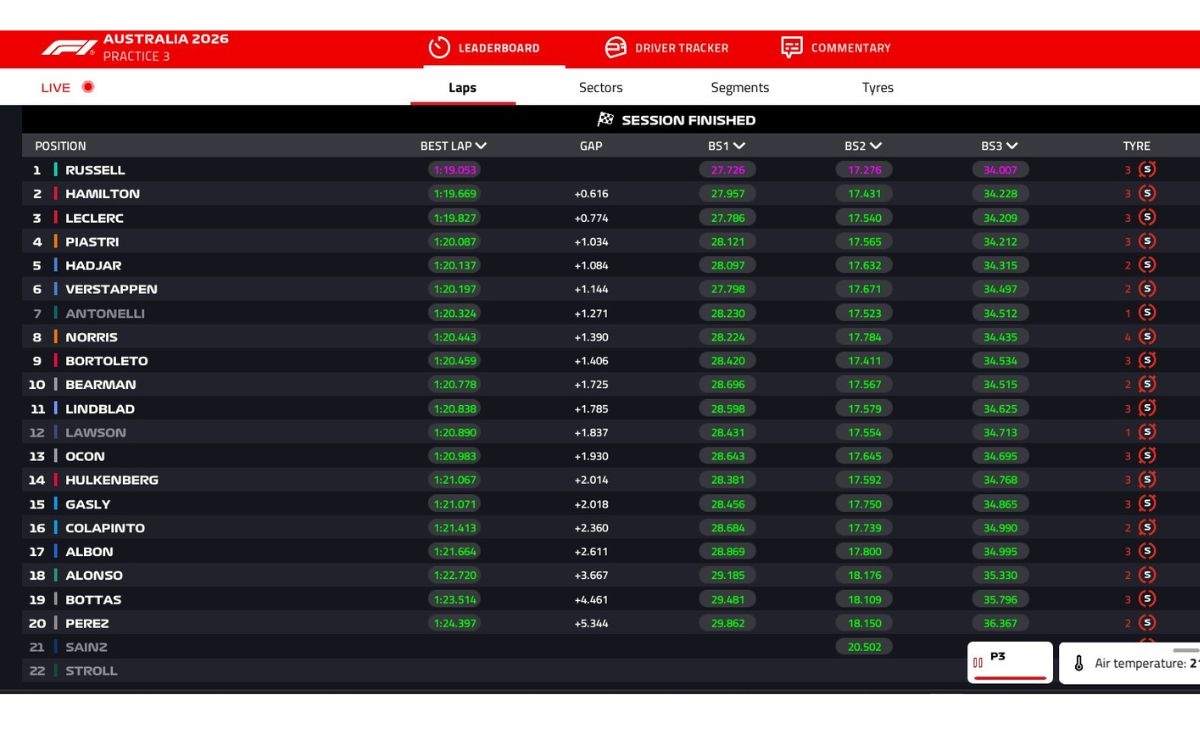1200x729 pixels.
Task: Select driver Alonso in the leaderboard
Action: 94,575
